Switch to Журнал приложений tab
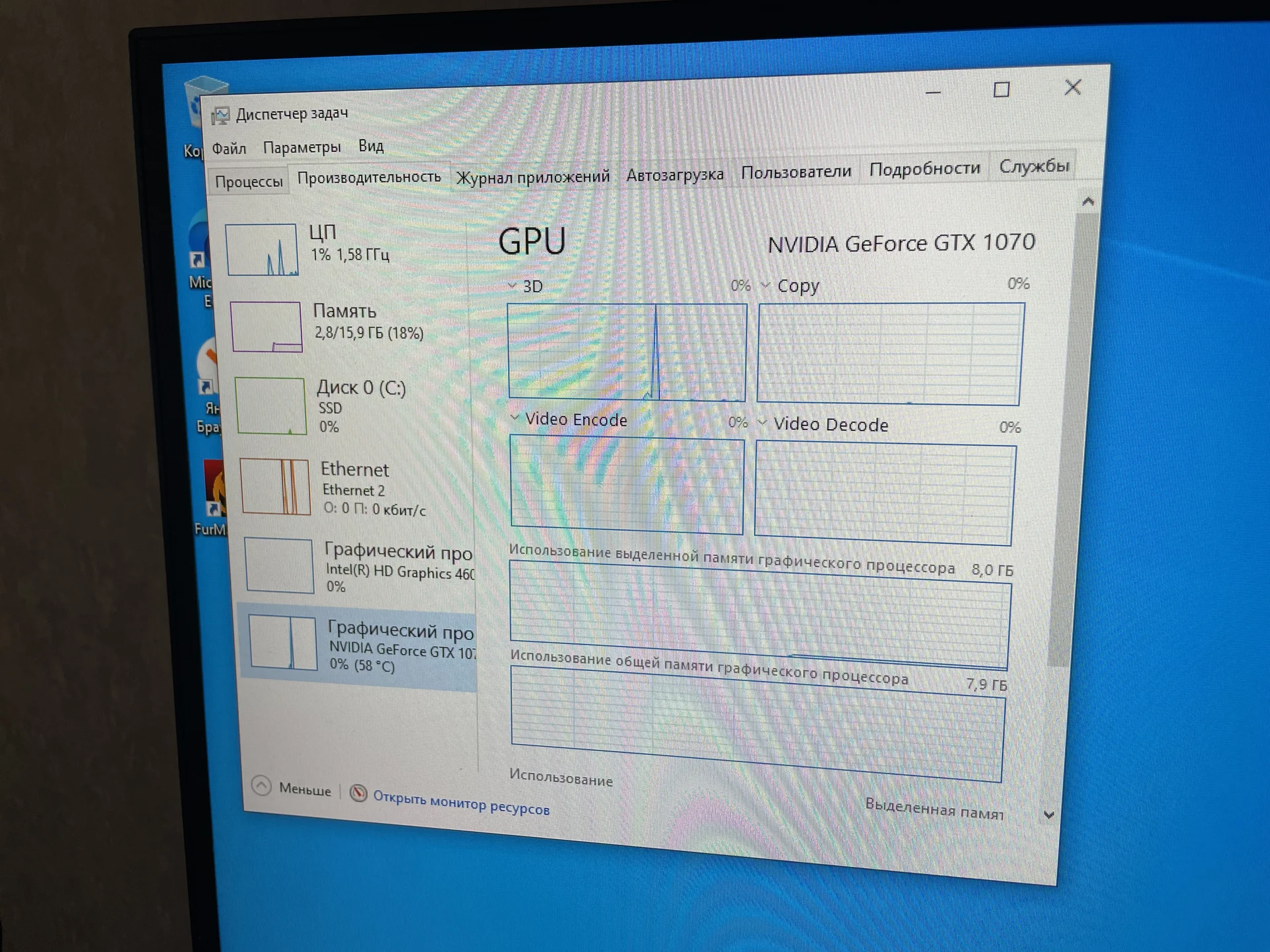 [533, 177]
